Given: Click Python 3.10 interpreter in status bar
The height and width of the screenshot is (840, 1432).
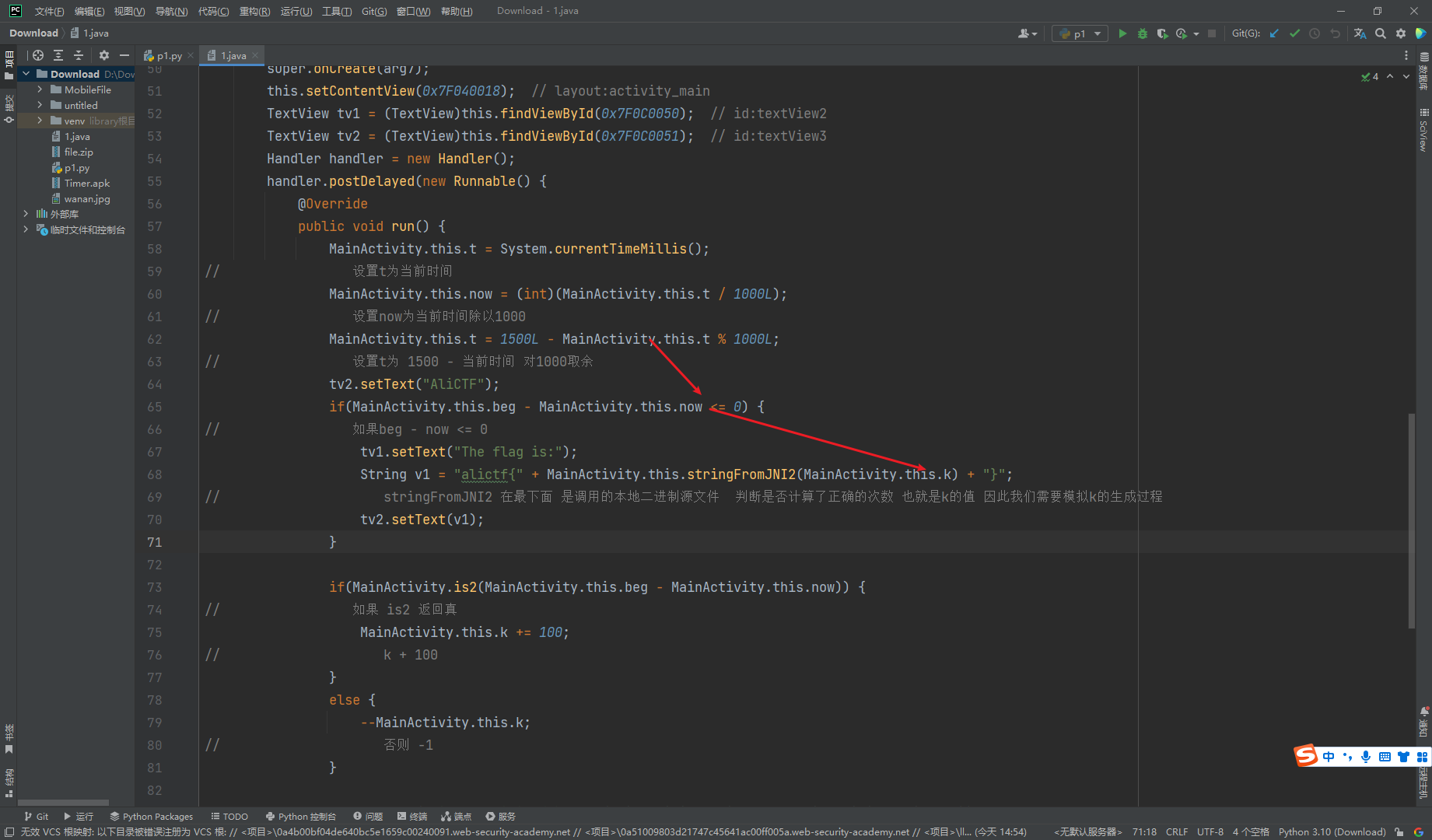Looking at the screenshot, I should [x=1332, y=831].
